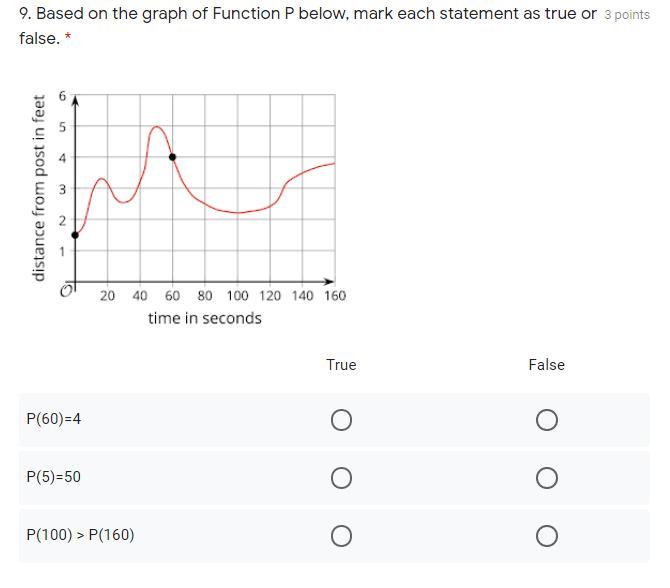Screen dimensions: 670x588
Task: Choose True for P(100) > P(160)
Action: [x=341, y=536]
